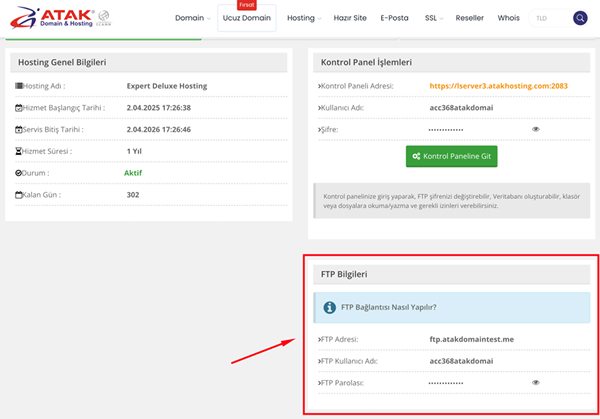Select the start date 2.04.2025 17:26:38
600x419 pixels.
(159, 108)
